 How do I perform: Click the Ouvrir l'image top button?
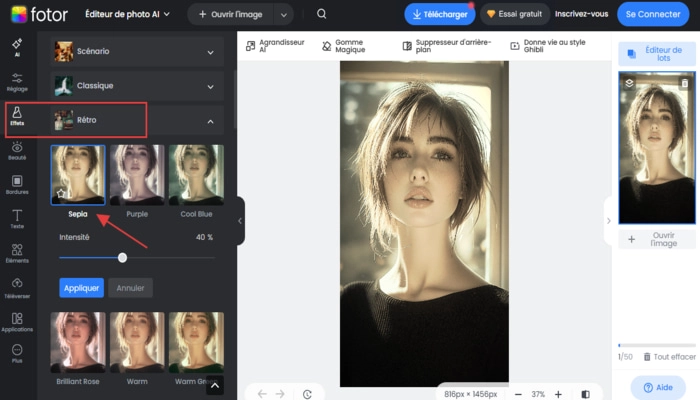231,14
